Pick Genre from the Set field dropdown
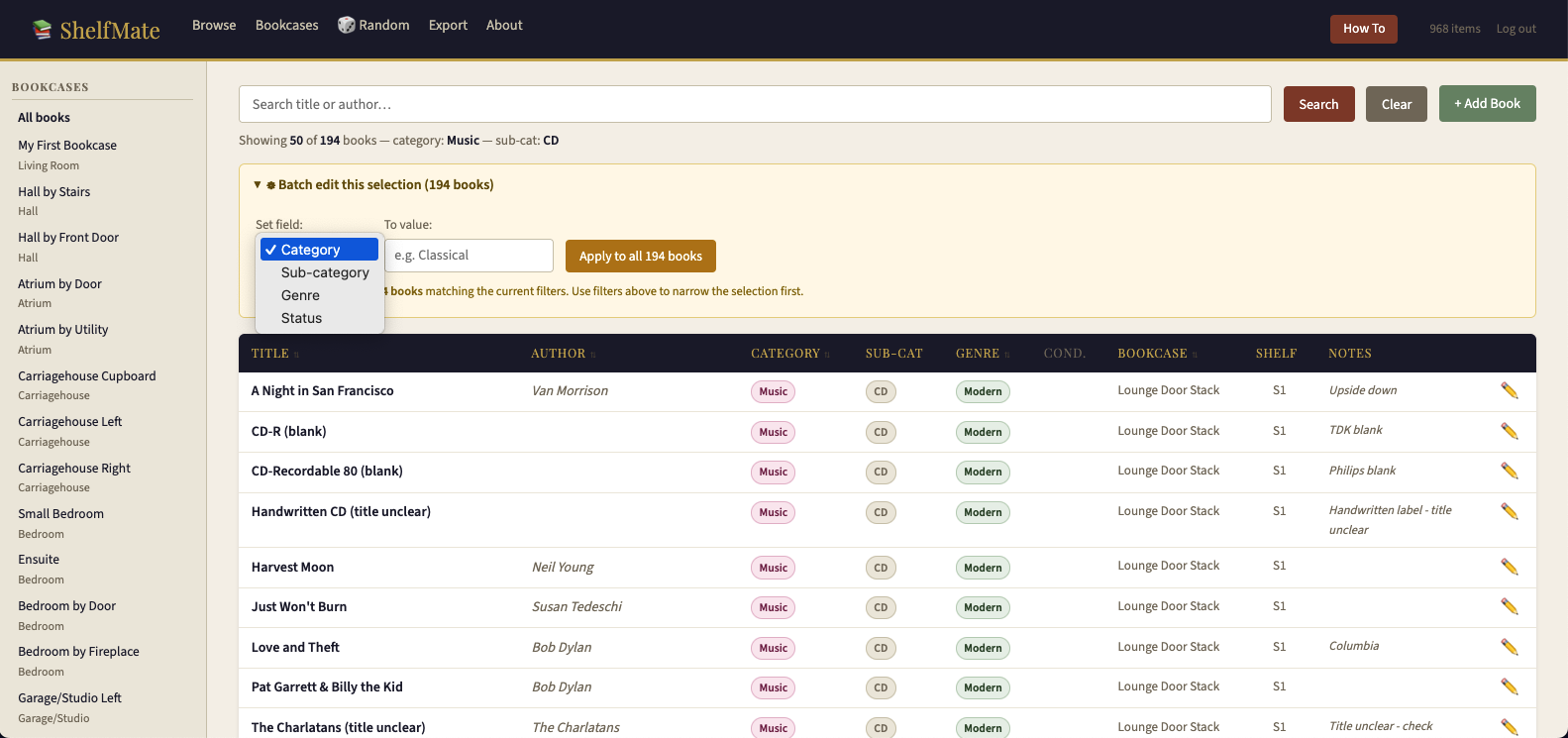Image resolution: width=1568 pixels, height=738 pixels. (319, 295)
